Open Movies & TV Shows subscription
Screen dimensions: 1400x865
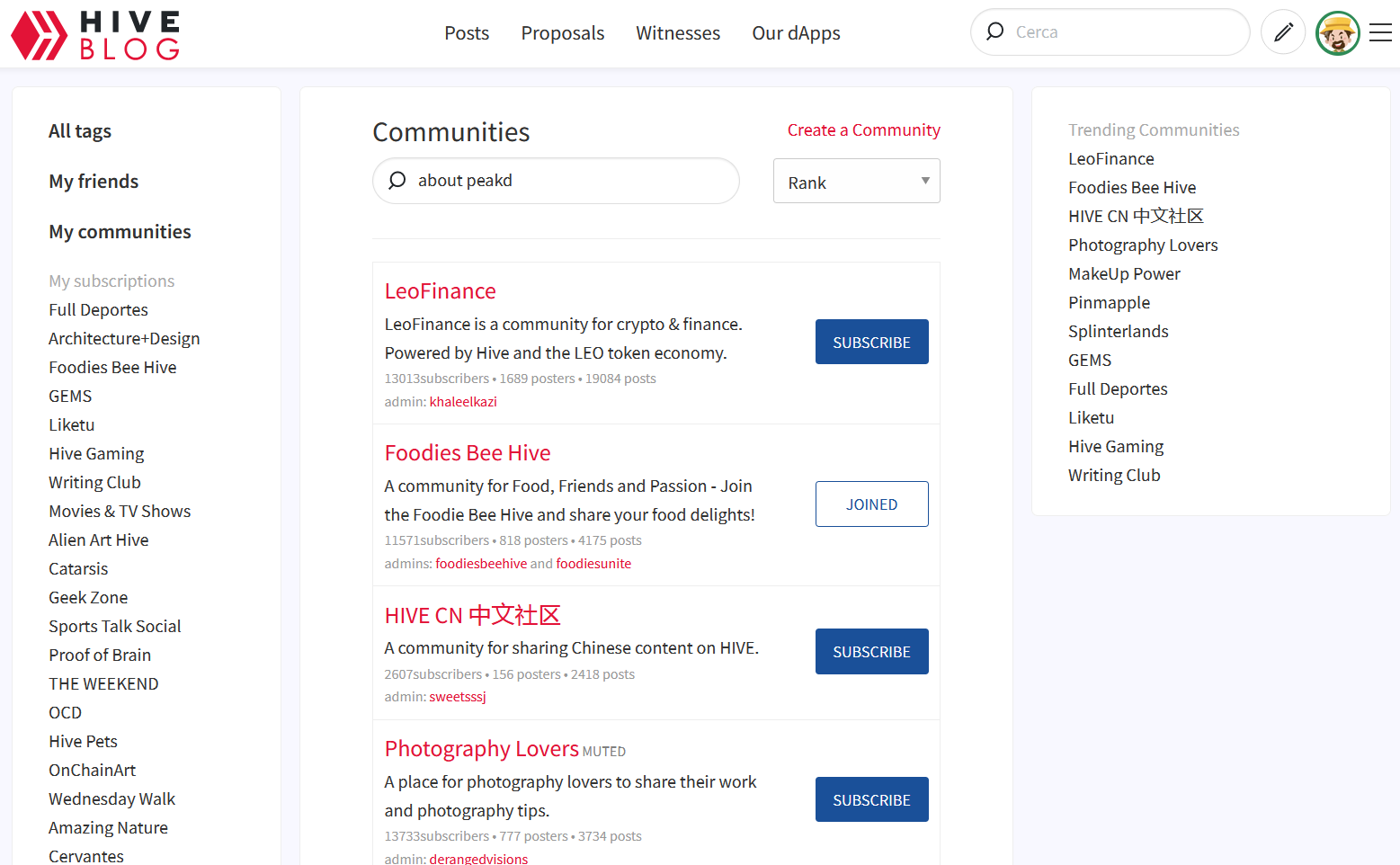tap(120, 512)
